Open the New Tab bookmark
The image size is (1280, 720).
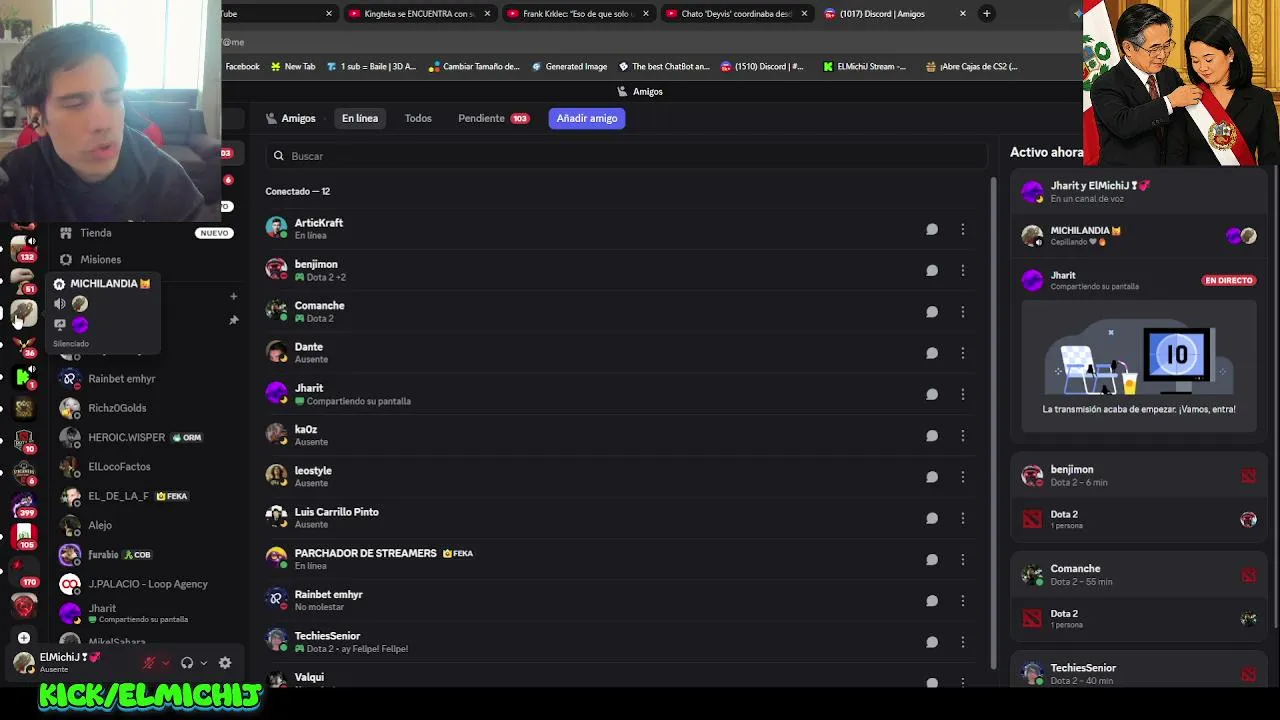[x=292, y=67]
